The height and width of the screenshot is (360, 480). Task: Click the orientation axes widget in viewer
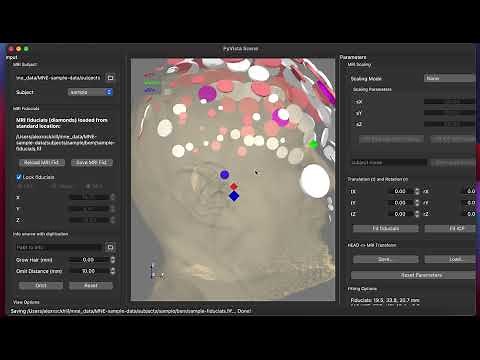157,271
